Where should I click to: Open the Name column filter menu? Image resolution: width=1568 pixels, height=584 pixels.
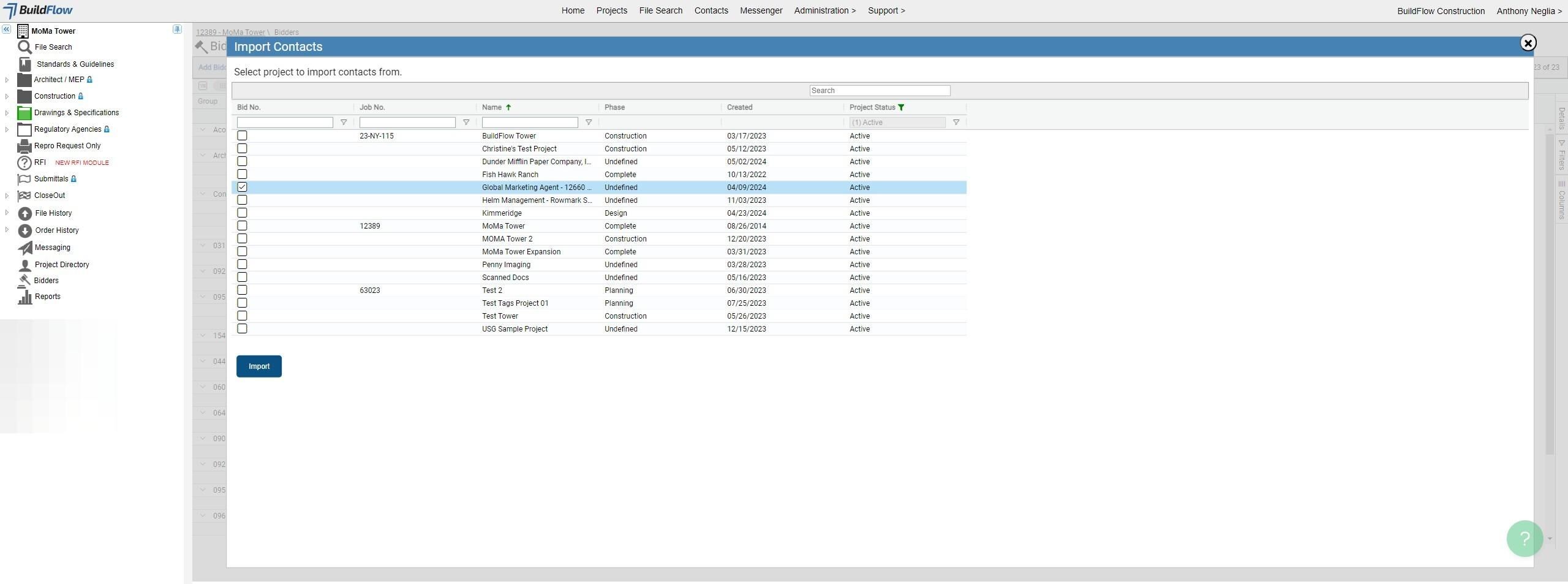589,123
